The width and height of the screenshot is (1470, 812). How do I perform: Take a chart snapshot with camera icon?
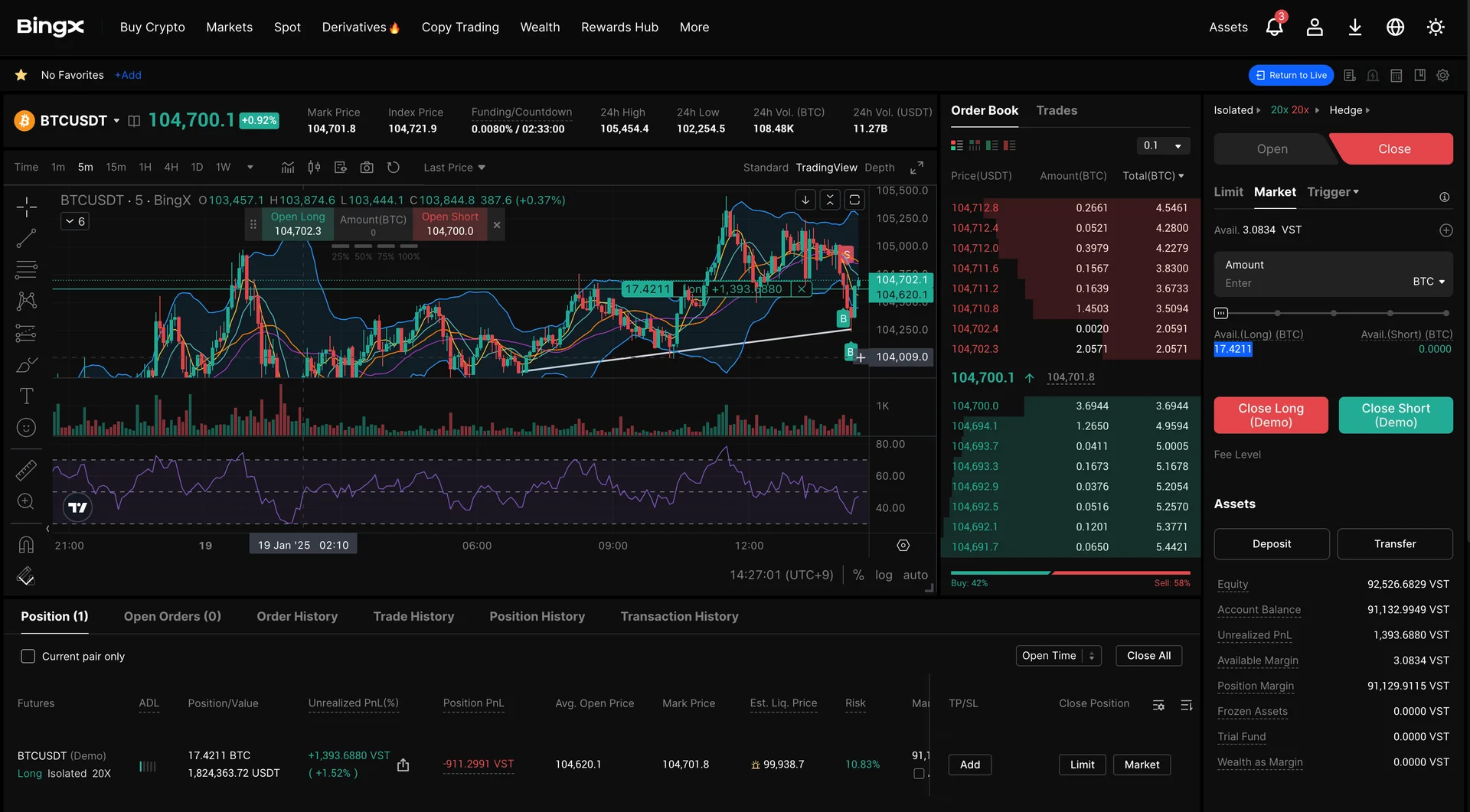(367, 168)
